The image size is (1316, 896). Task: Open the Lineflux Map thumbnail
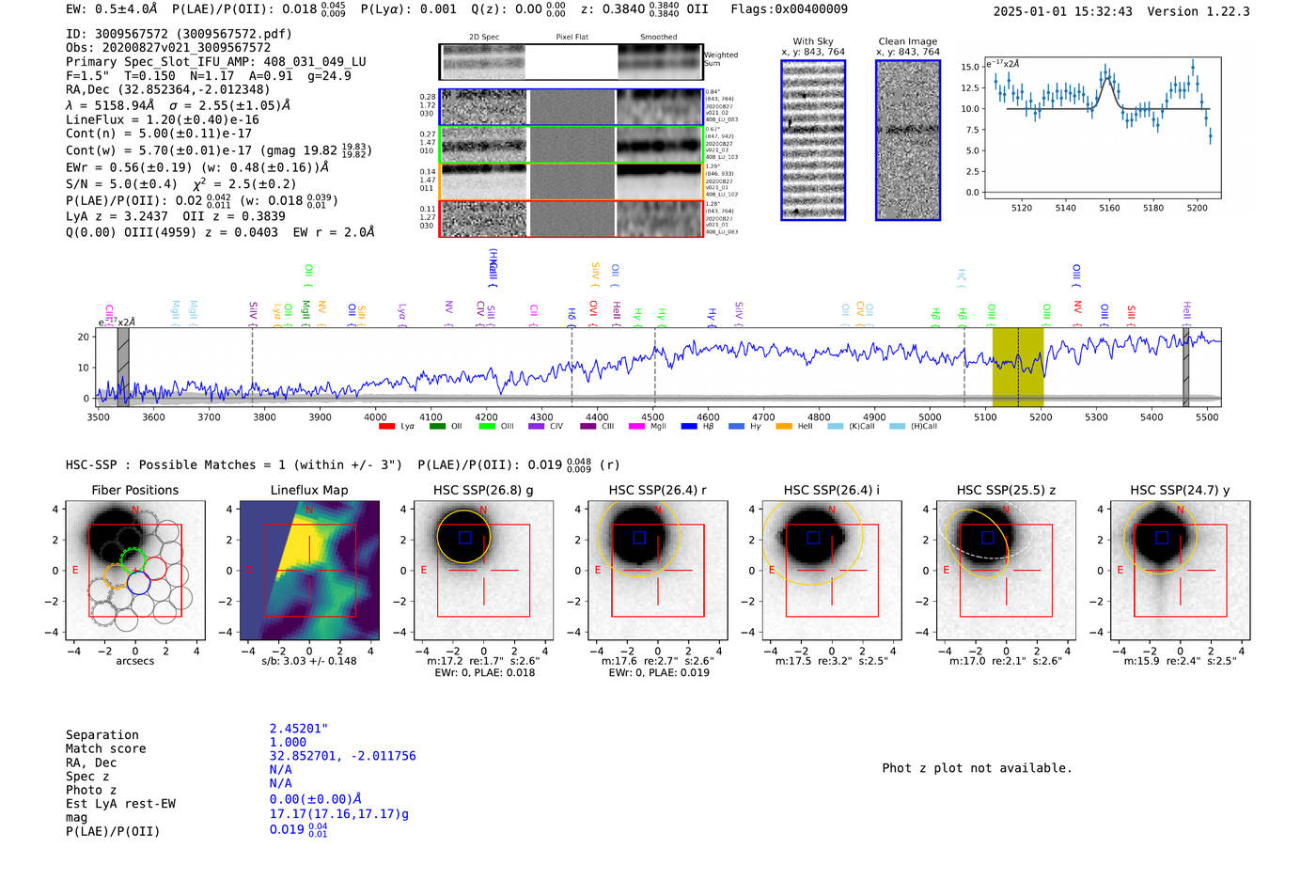309,570
